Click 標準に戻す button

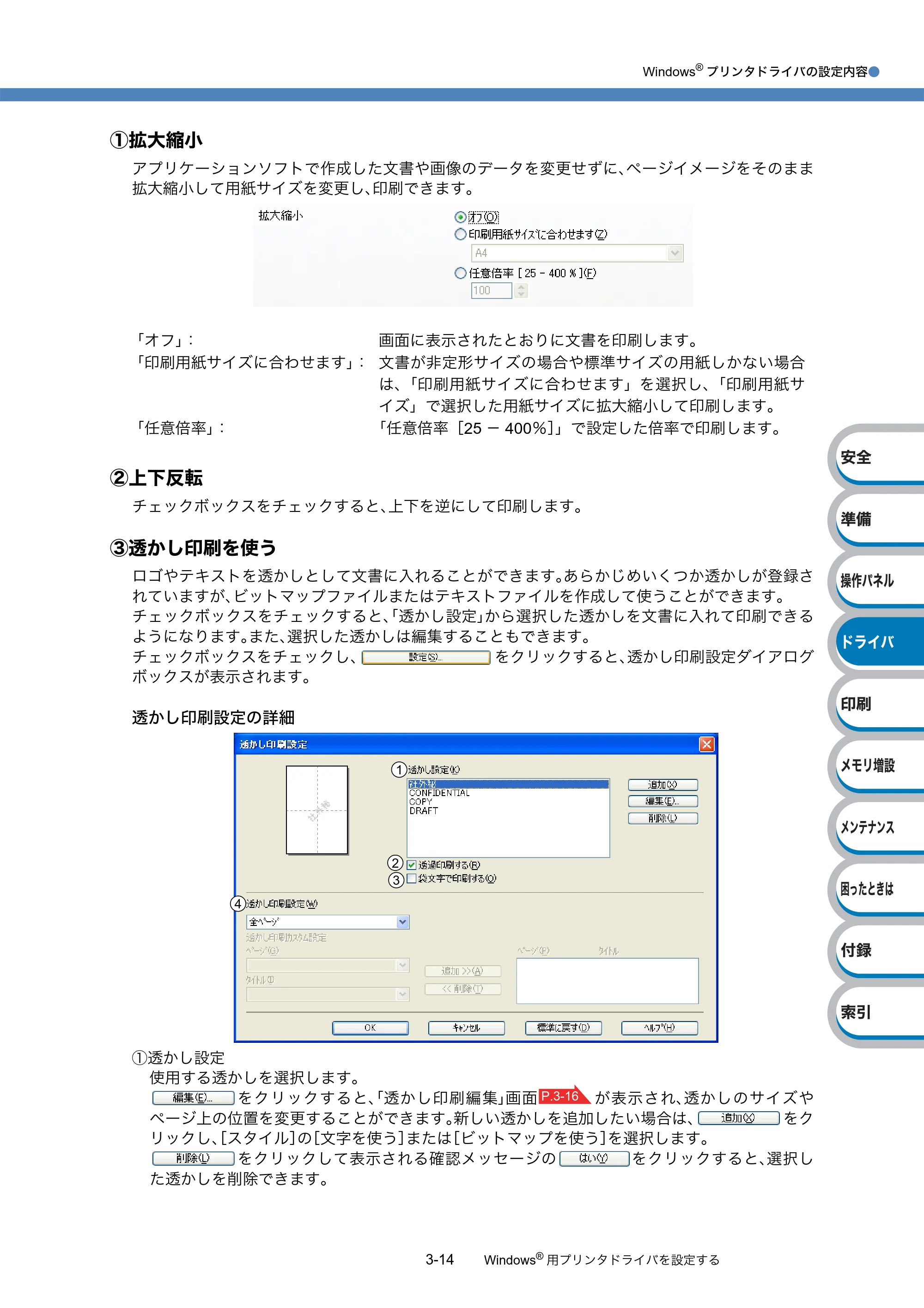(x=563, y=1028)
